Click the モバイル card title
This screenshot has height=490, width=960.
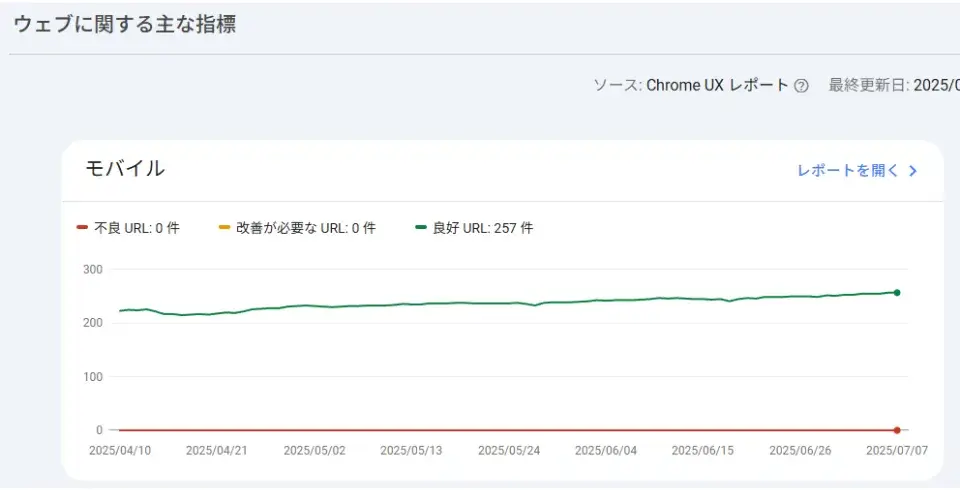point(125,168)
